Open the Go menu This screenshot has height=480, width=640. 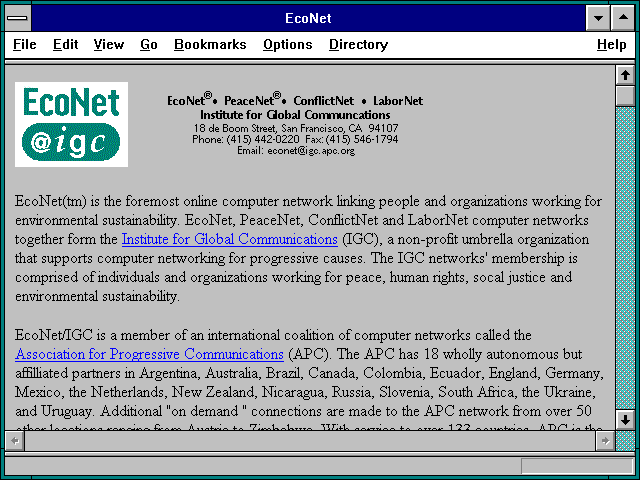149,44
